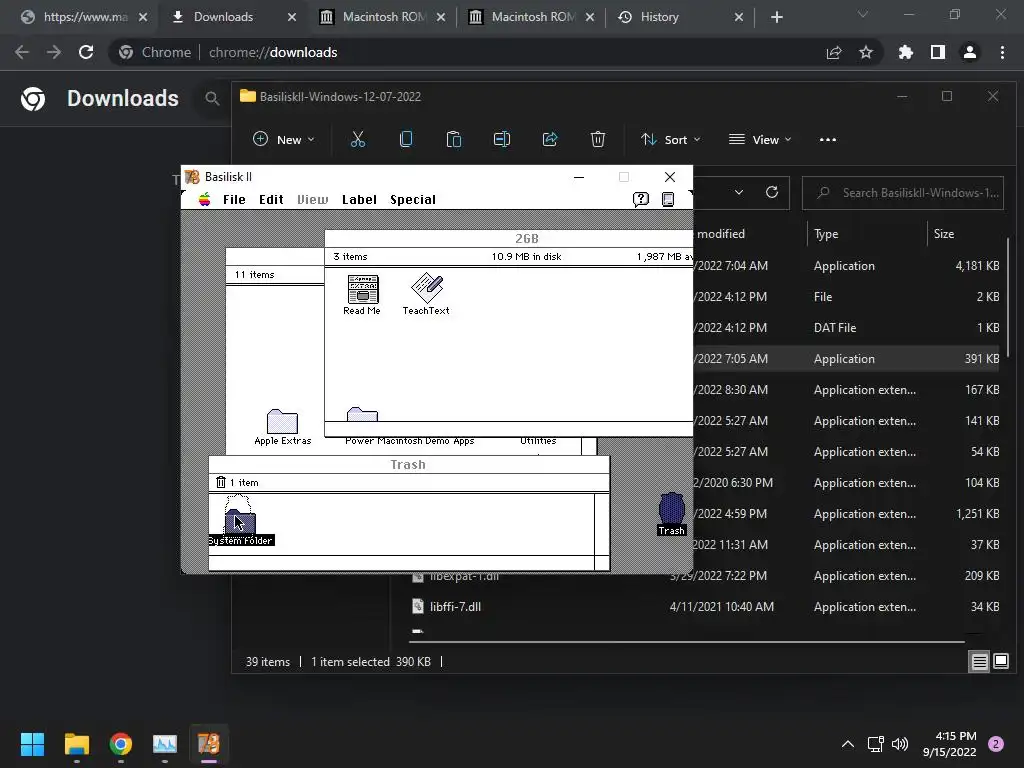Open the Label menu in Basilisk II
The height and width of the screenshot is (768, 1024).
[x=359, y=199]
